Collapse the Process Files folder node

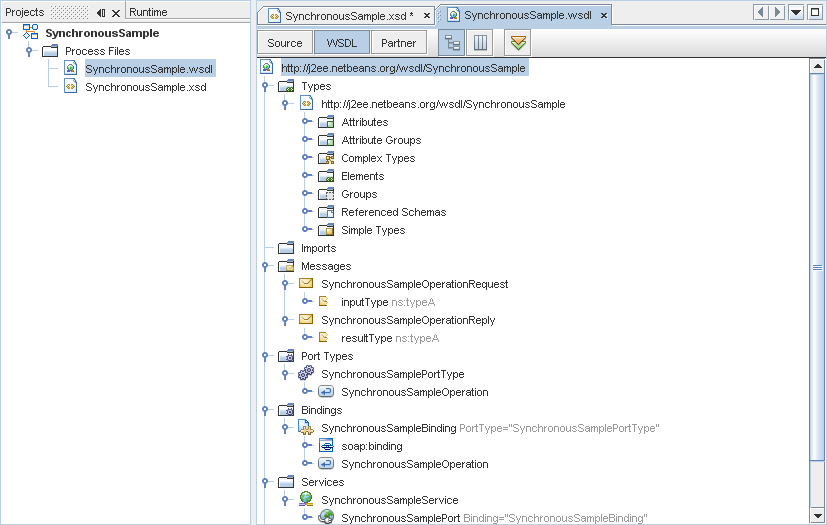30,51
